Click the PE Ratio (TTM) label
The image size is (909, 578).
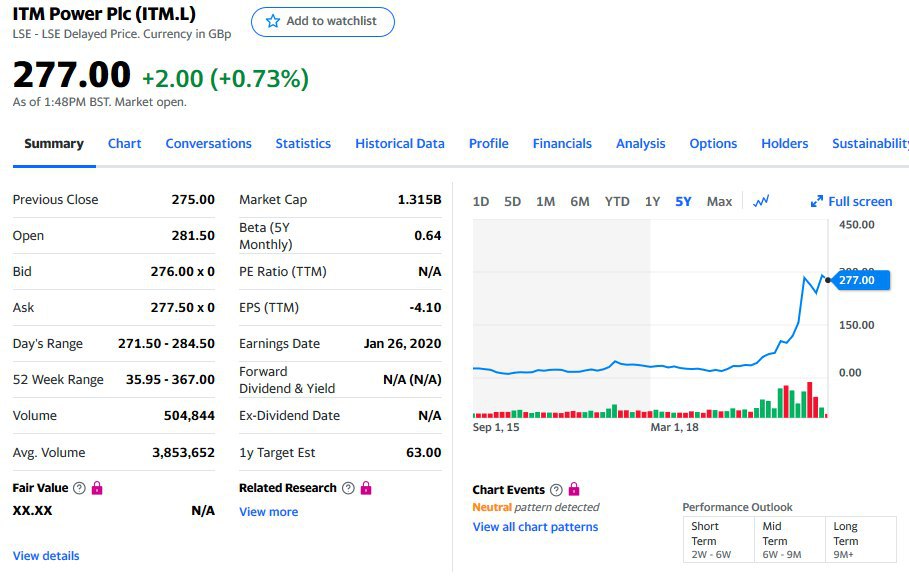[x=283, y=271]
